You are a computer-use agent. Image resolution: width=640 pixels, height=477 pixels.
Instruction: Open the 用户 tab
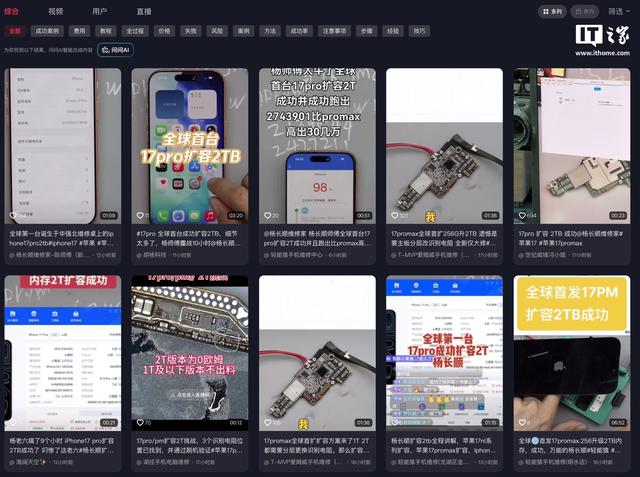100,11
